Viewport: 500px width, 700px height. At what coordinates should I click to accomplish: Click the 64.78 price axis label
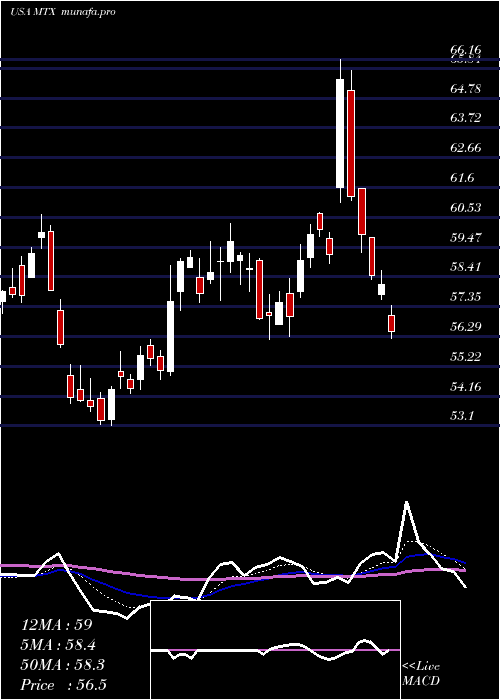466,88
